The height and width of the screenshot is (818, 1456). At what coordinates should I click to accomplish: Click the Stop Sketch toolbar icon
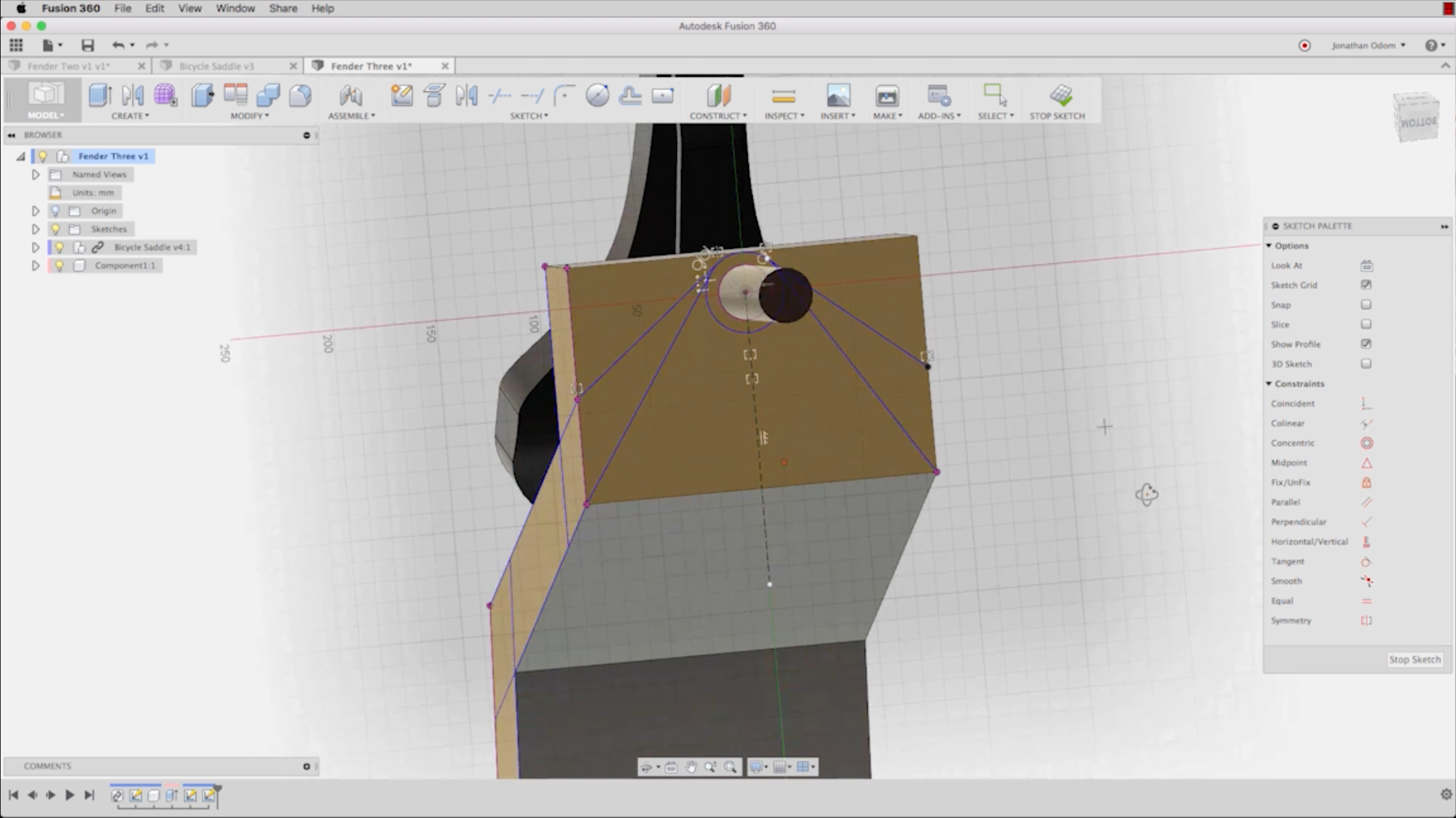click(1060, 96)
